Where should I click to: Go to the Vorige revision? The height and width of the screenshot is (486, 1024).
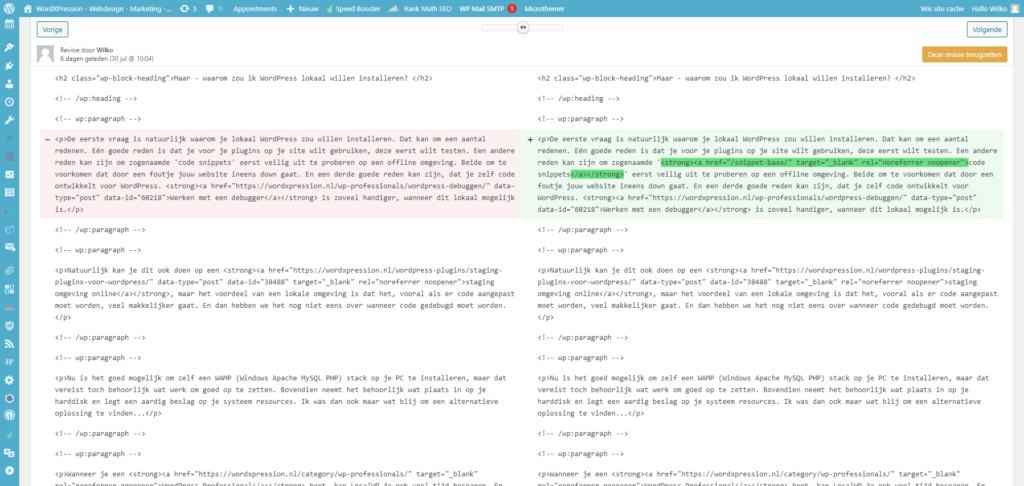[x=52, y=29]
